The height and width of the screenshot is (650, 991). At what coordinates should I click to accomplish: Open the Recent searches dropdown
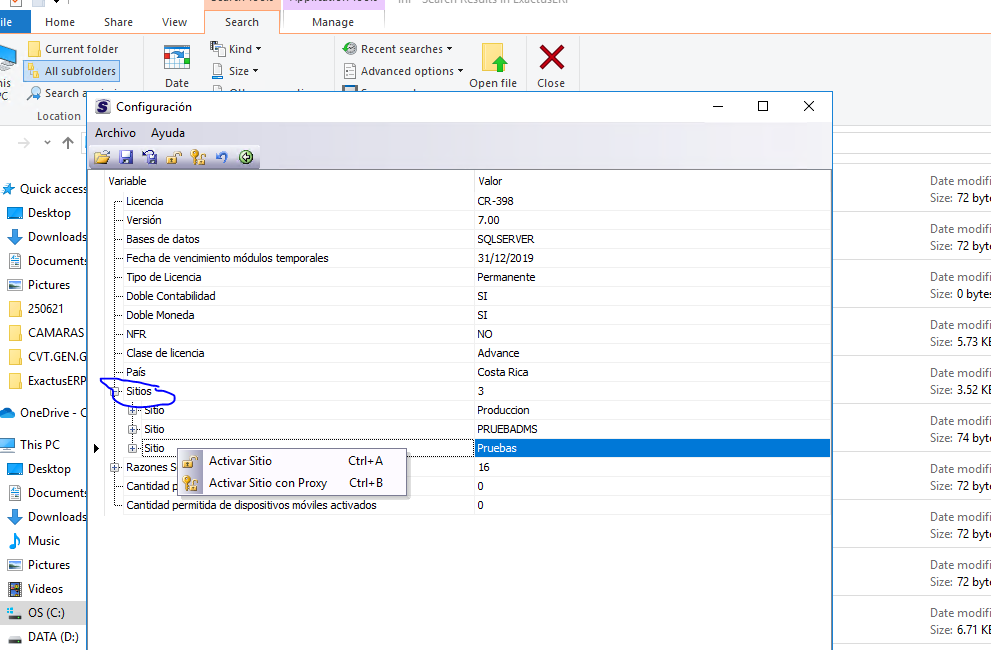pos(398,49)
